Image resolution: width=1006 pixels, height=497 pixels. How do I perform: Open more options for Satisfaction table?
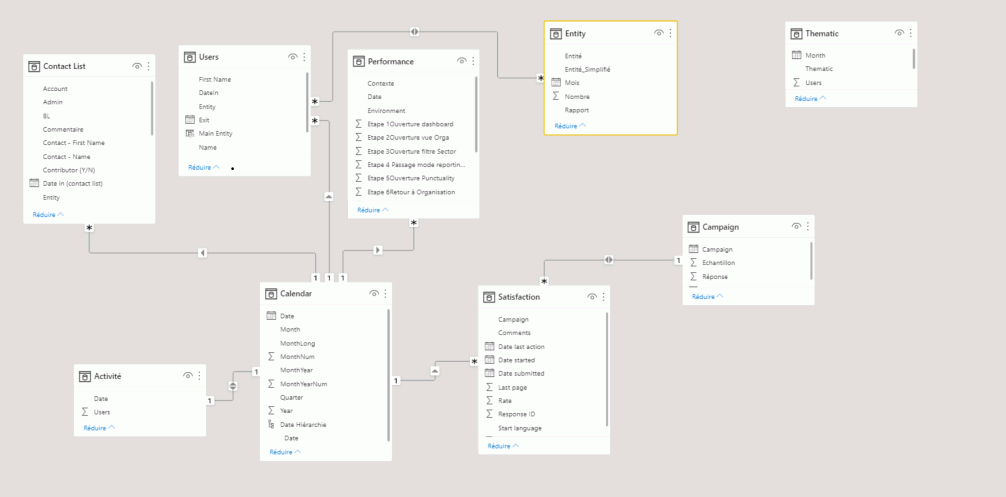tap(604, 297)
